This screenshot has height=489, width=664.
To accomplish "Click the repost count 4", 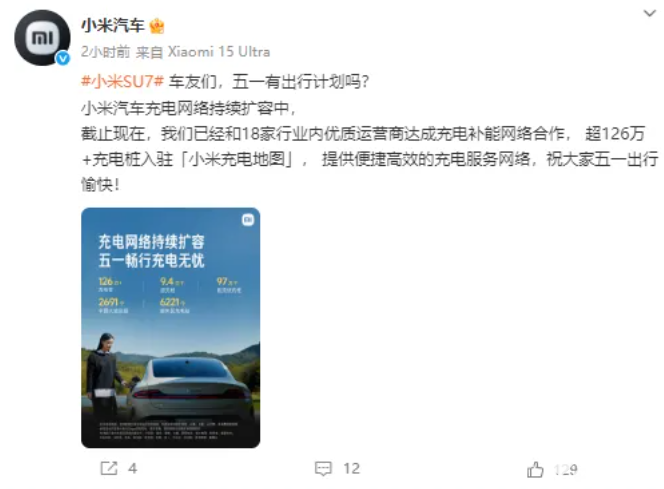I will coord(133,468).
